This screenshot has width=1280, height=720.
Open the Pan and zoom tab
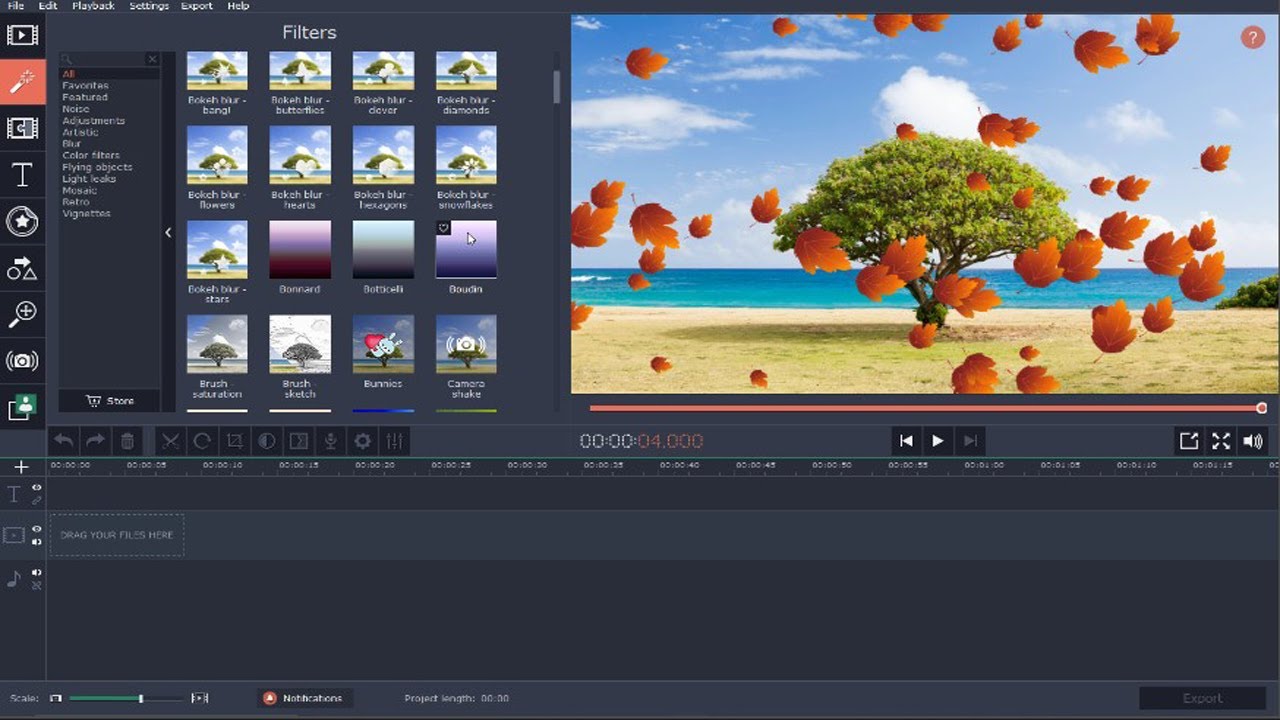pos(22,314)
